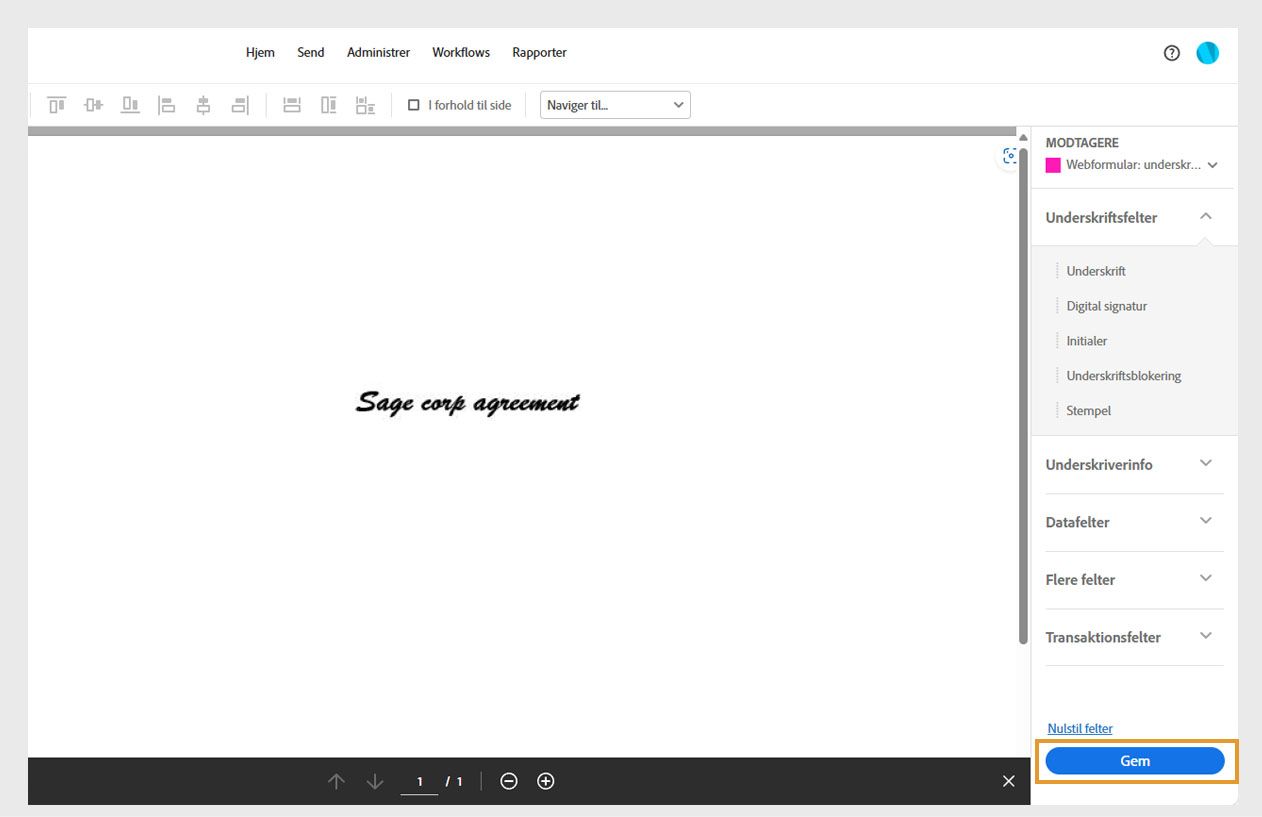The height and width of the screenshot is (817, 1262).
Task: Click the align horizontal centers icon
Action: tap(203, 105)
